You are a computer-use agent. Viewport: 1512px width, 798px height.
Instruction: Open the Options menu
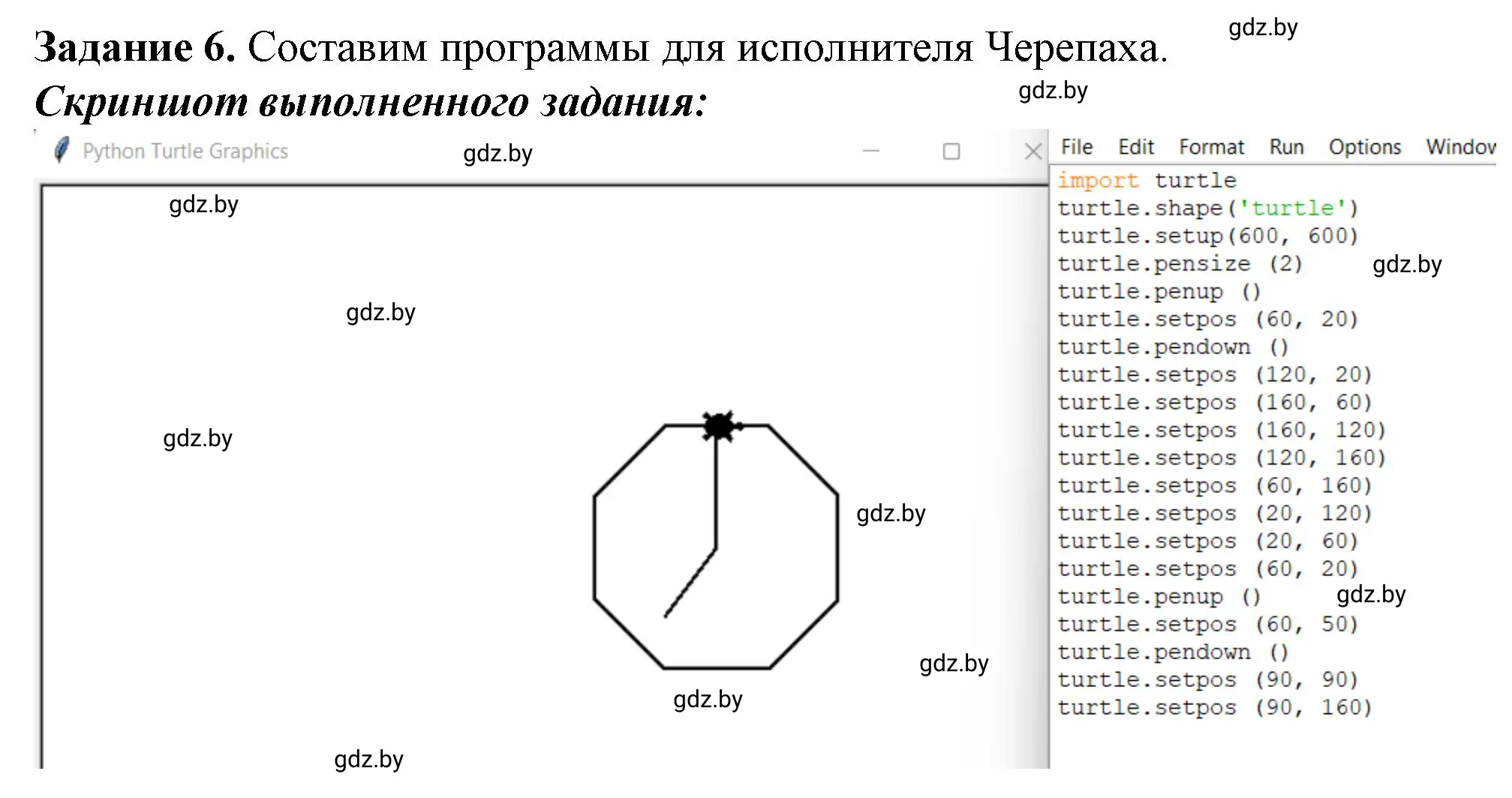pyautogui.click(x=1365, y=148)
